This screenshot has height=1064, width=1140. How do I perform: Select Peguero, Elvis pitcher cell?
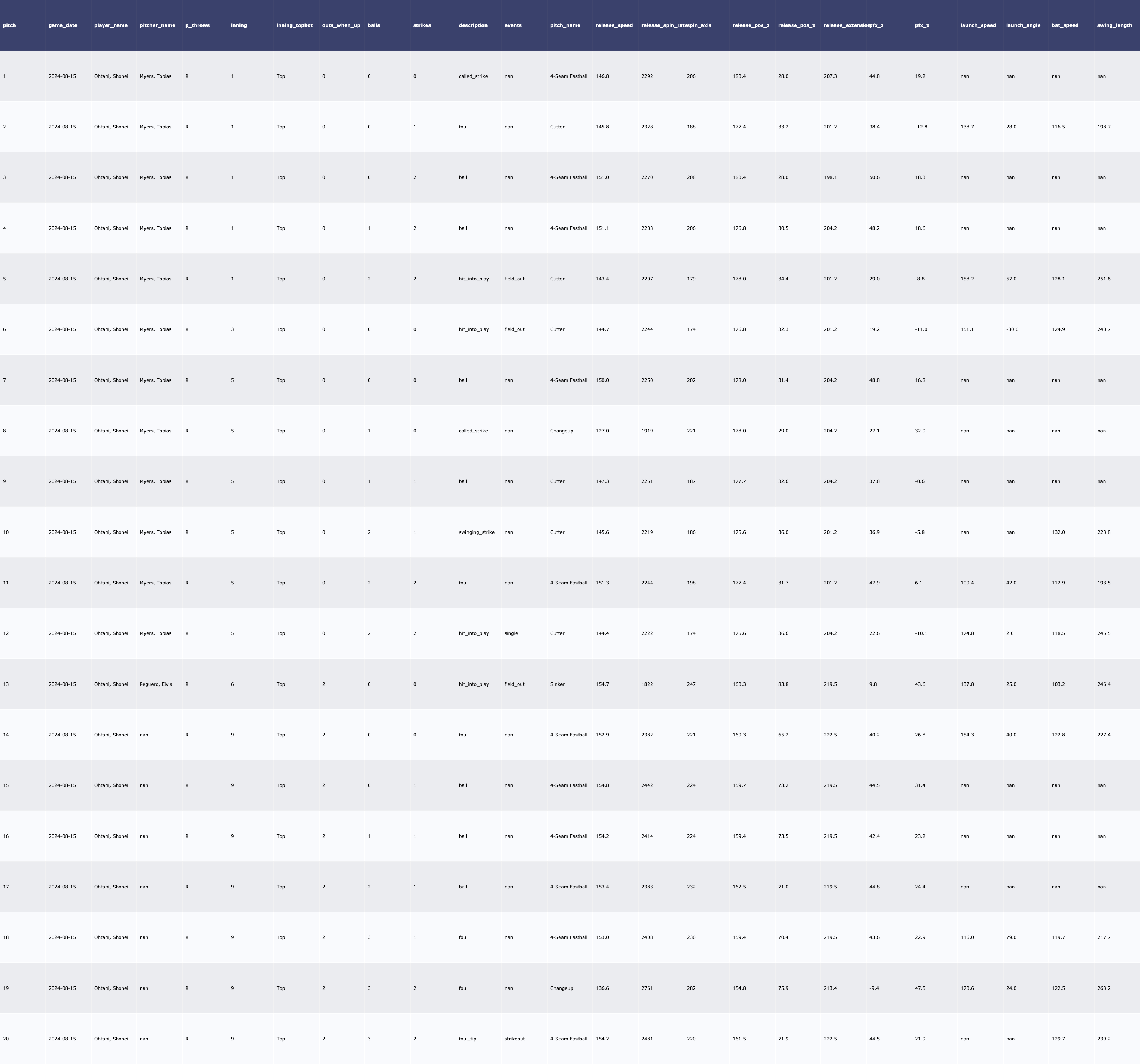click(x=156, y=684)
